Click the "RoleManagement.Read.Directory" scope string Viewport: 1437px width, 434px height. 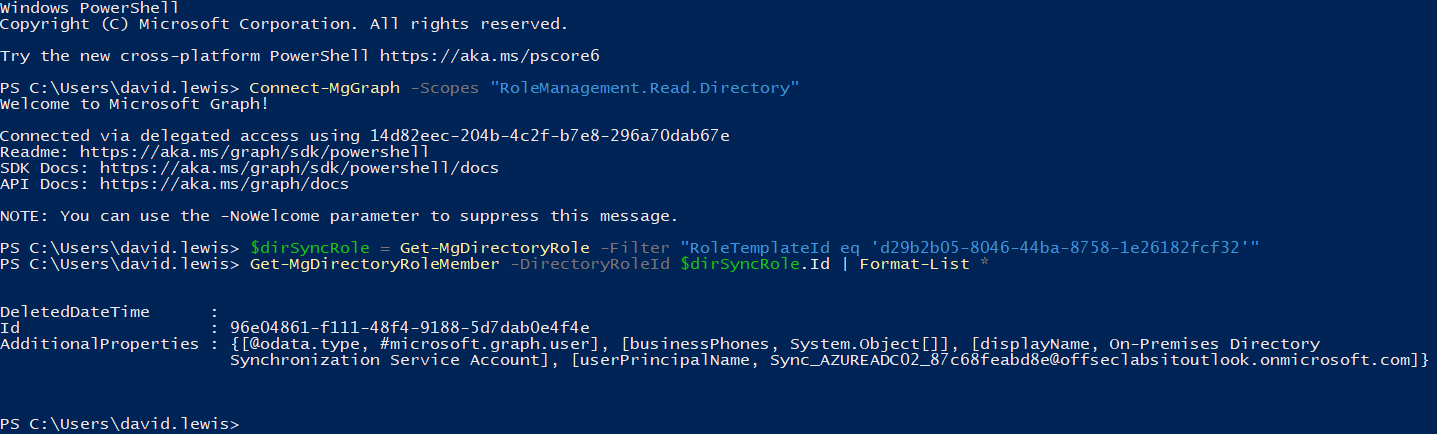click(645, 88)
